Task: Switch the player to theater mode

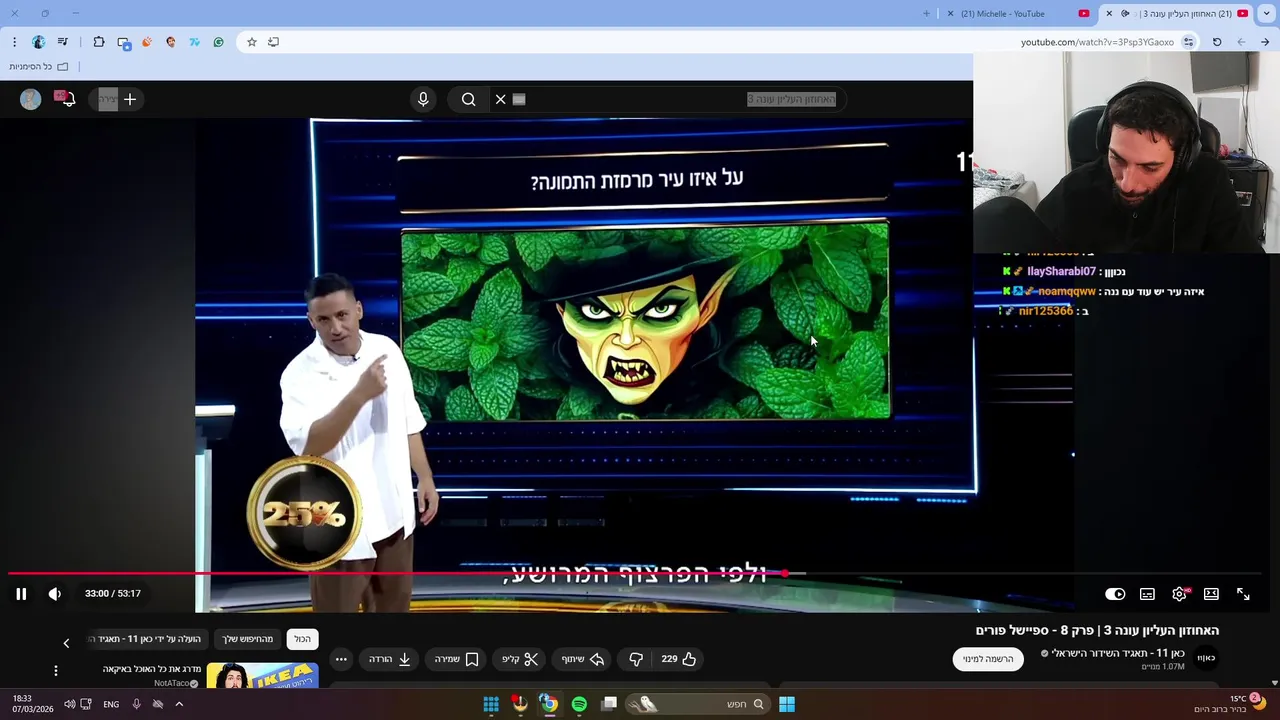Action: click(1211, 594)
